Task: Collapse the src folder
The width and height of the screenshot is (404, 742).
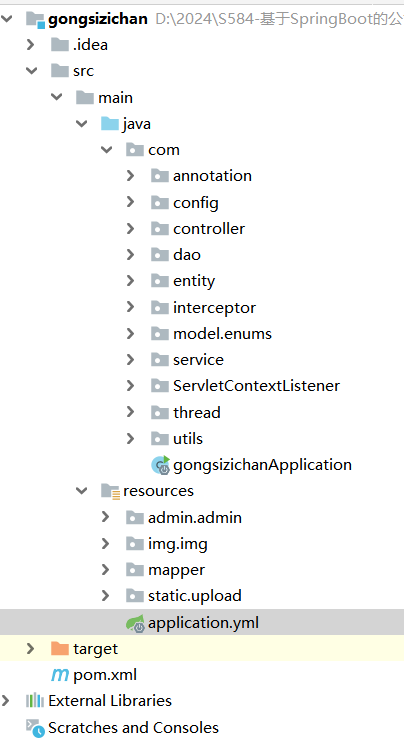Action: coord(32,71)
